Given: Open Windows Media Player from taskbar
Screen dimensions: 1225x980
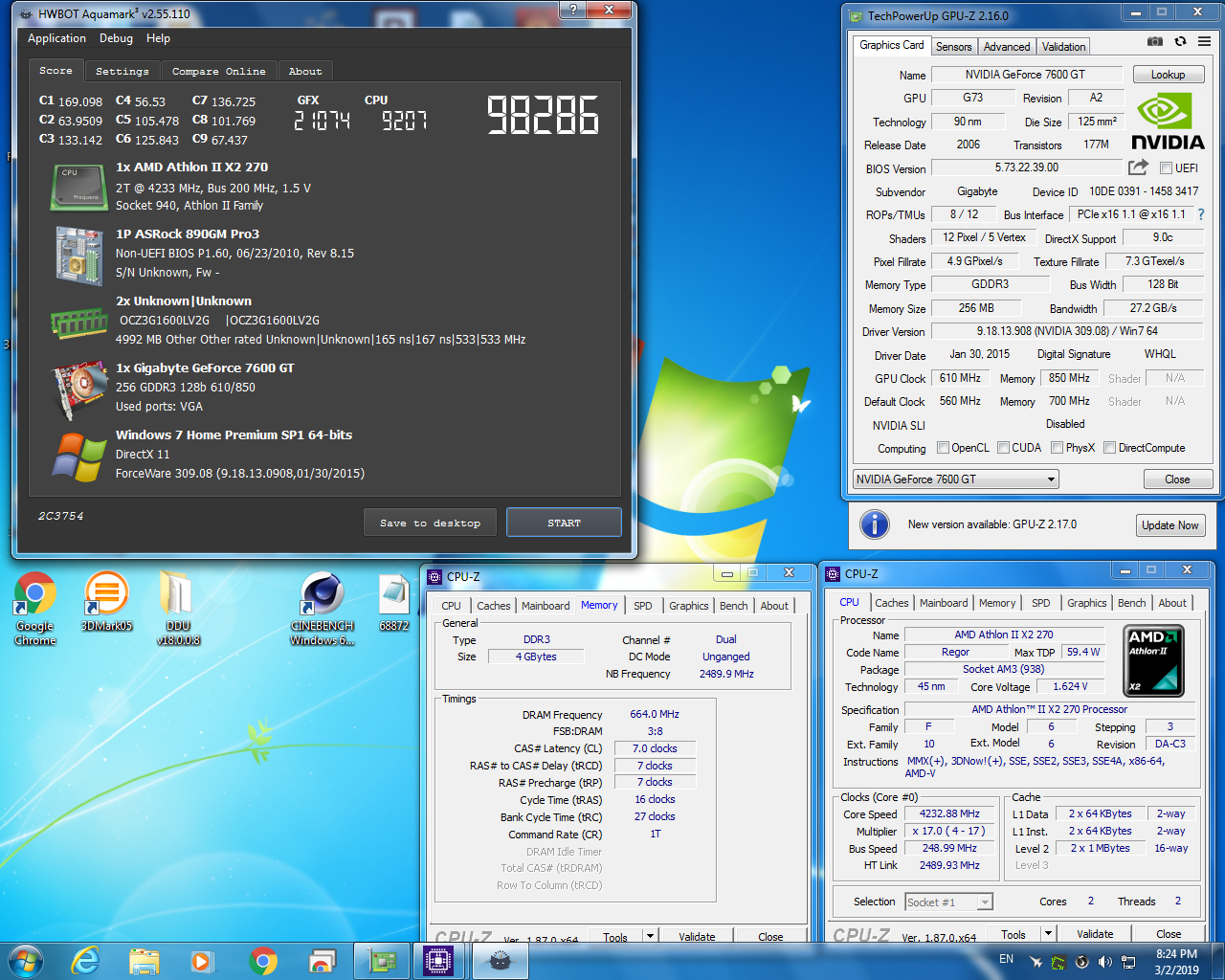Looking at the screenshot, I should click(201, 961).
